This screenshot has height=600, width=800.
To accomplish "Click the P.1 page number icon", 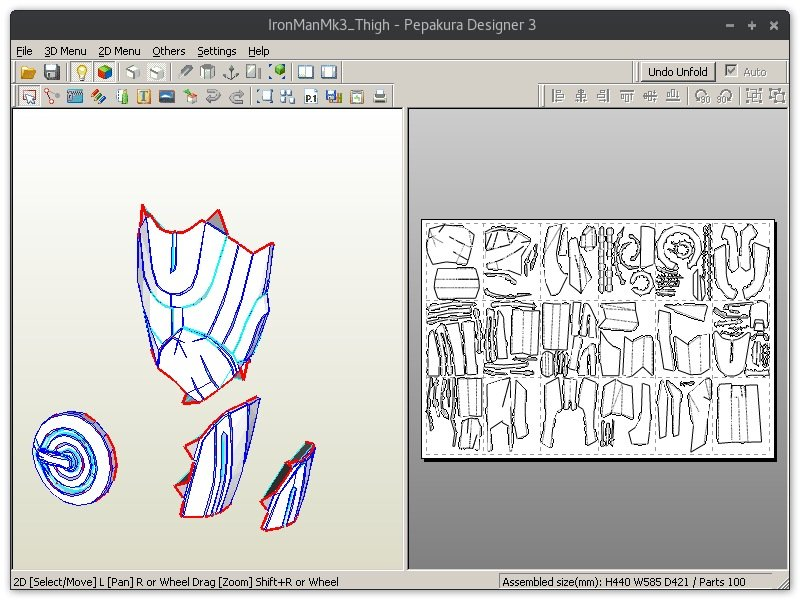I will click(311, 96).
